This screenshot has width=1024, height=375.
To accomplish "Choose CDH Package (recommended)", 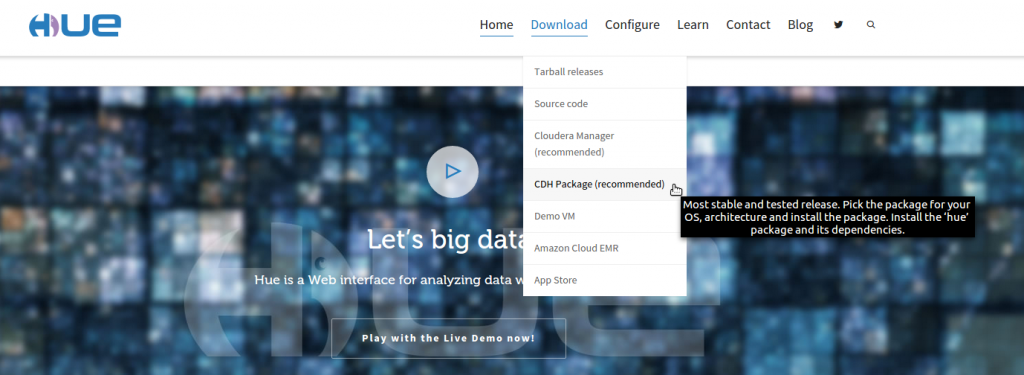I will pyautogui.click(x=605, y=184).
